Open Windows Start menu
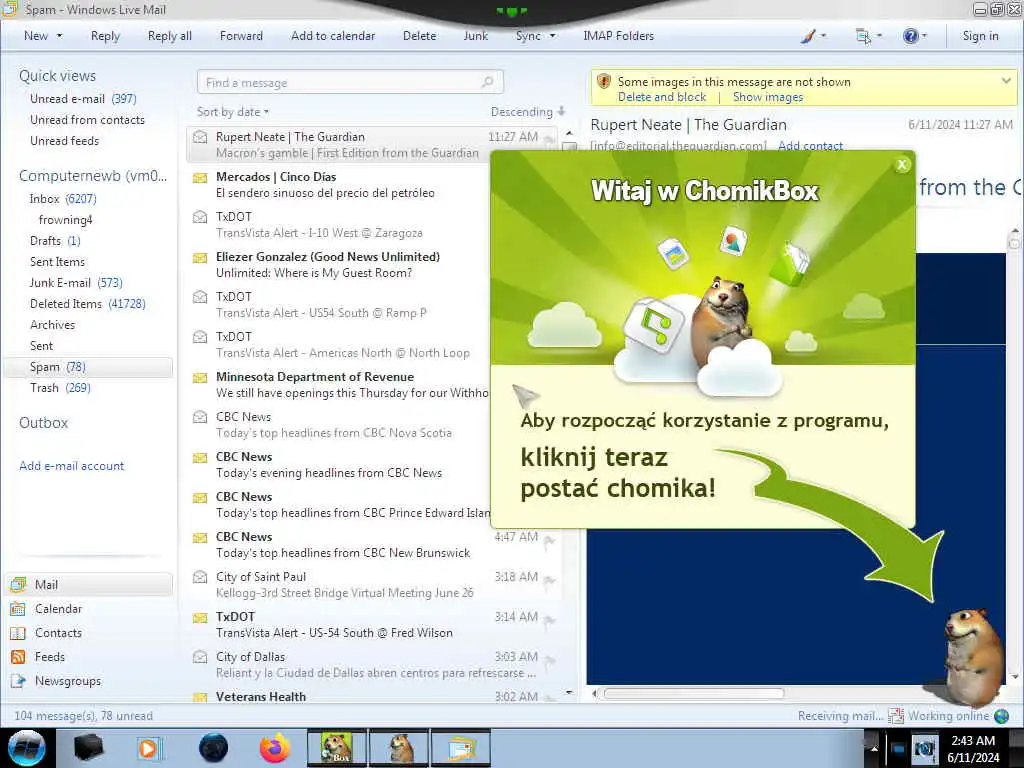This screenshot has width=1024, height=768. (27, 748)
